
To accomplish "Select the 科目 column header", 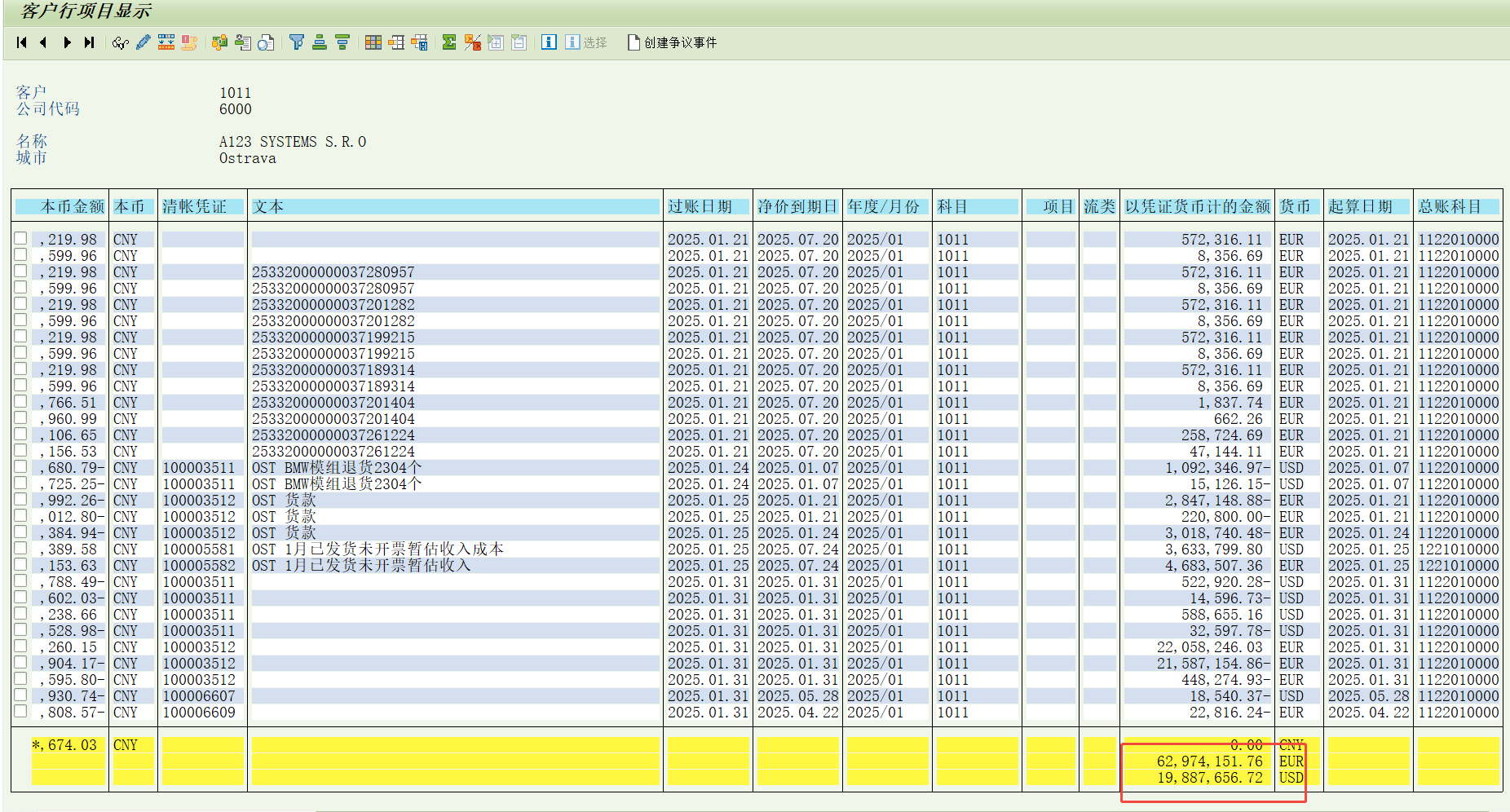I will pyautogui.click(x=977, y=207).
